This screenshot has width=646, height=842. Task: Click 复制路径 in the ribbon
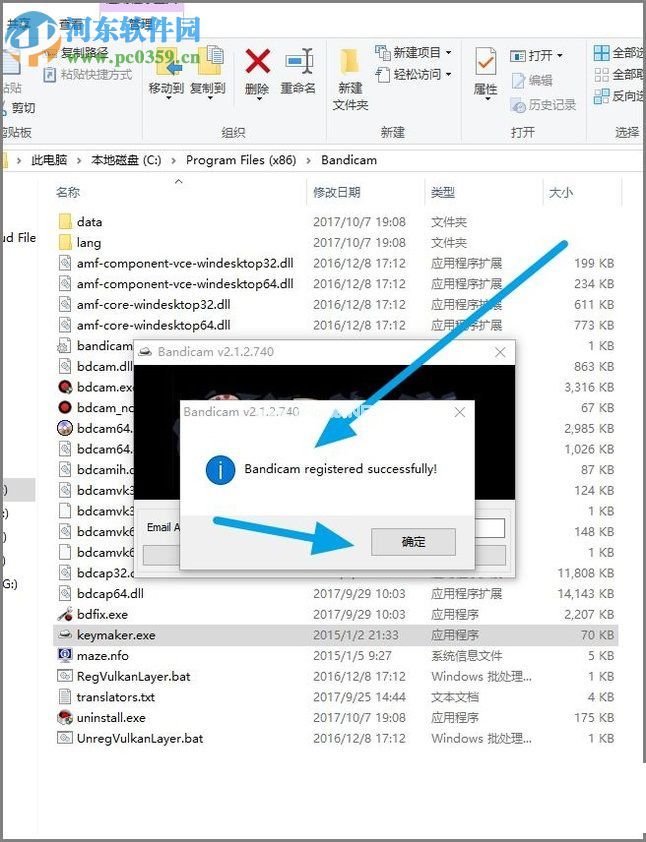pyautogui.click(x=78, y=53)
